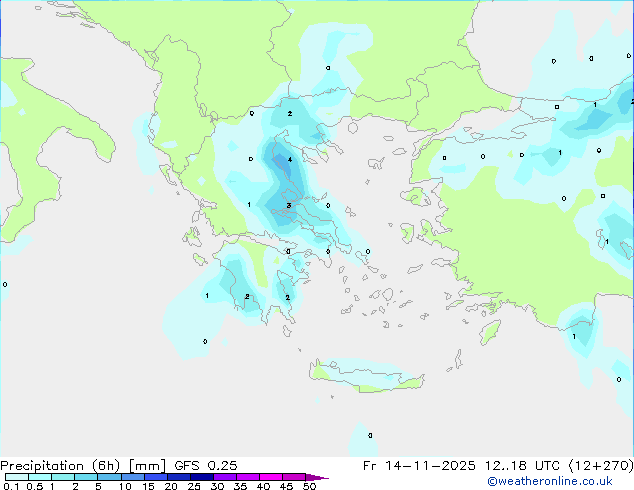Click the legend swatch between 0.1 and 0.5

[x=17, y=477]
